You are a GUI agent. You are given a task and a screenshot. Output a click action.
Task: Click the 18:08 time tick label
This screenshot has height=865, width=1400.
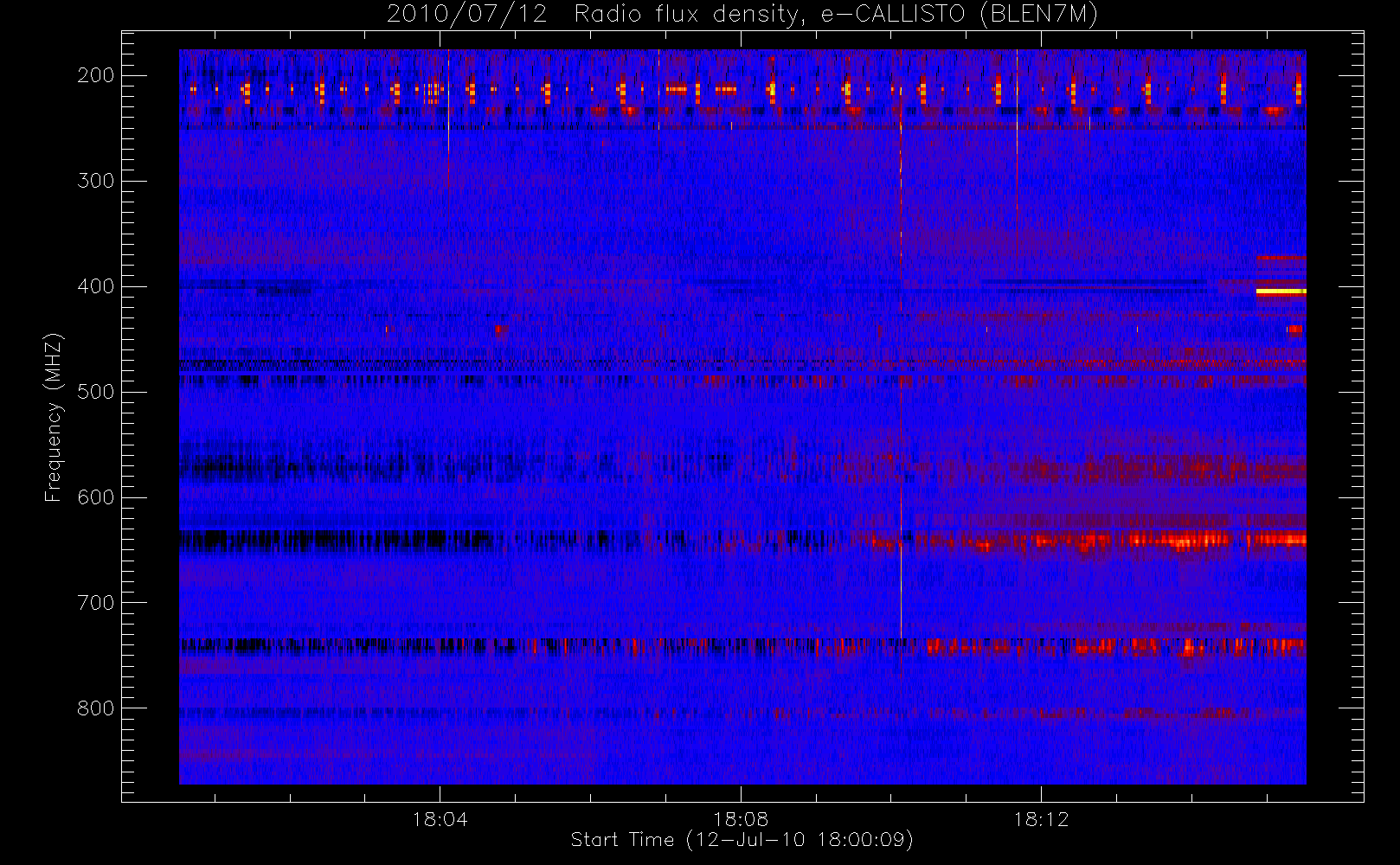741,818
